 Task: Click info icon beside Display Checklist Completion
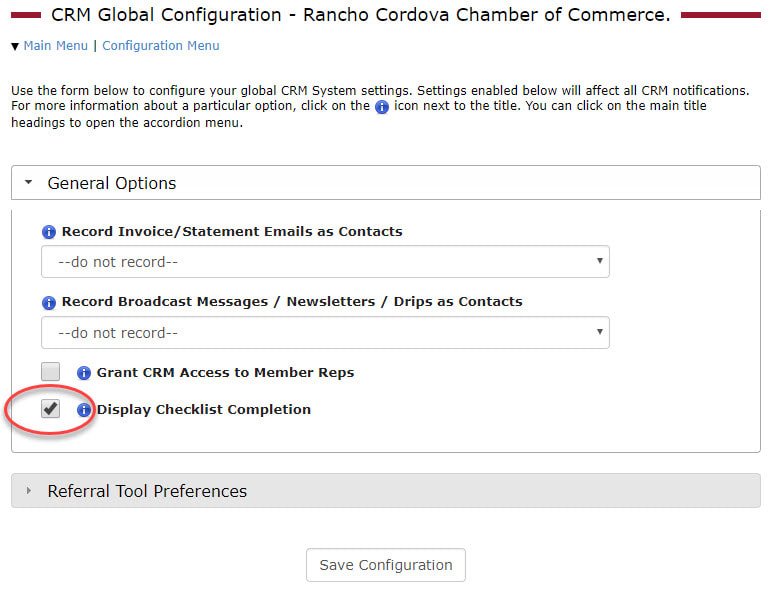(84, 410)
